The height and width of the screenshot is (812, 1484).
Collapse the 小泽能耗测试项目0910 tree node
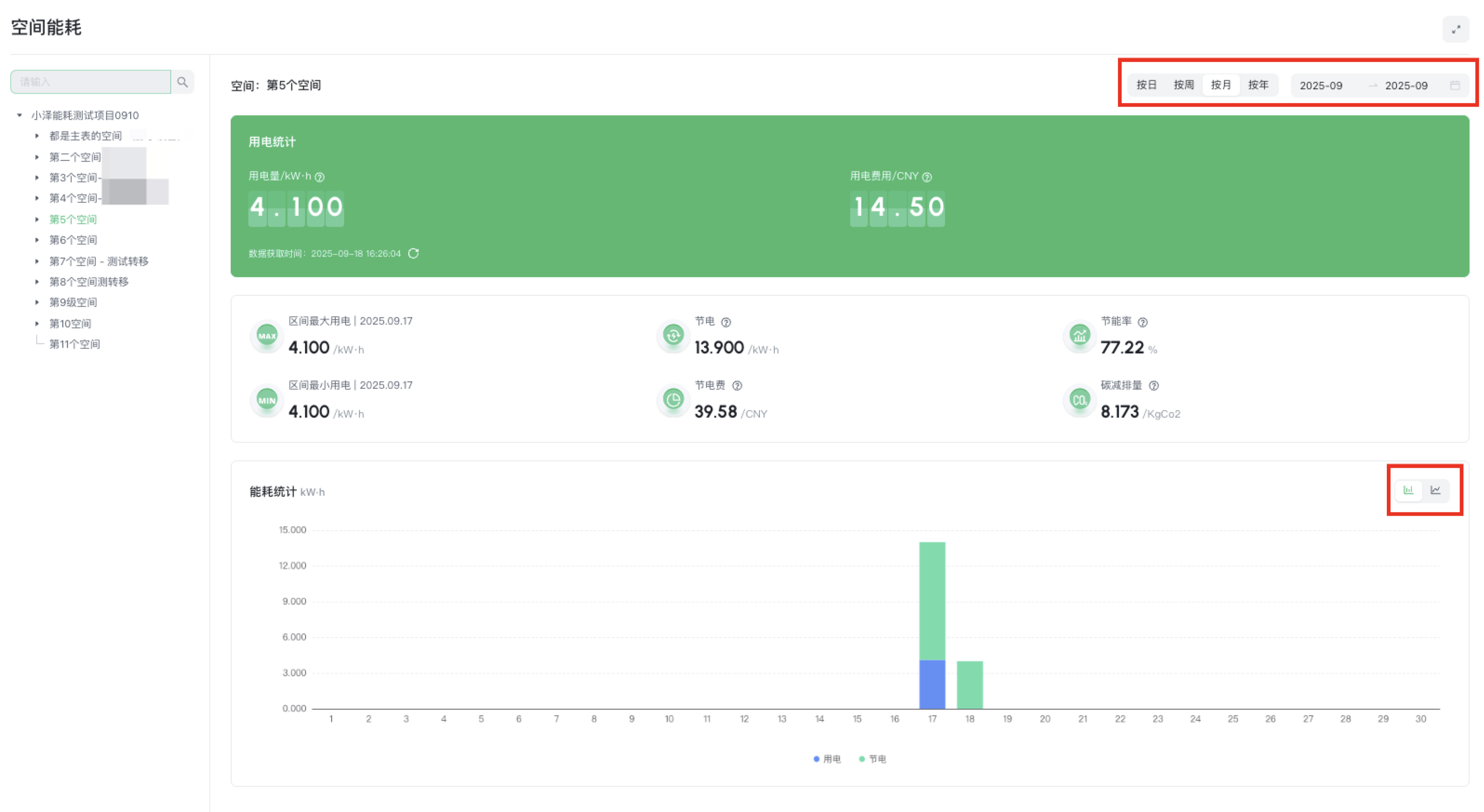pyautogui.click(x=20, y=115)
